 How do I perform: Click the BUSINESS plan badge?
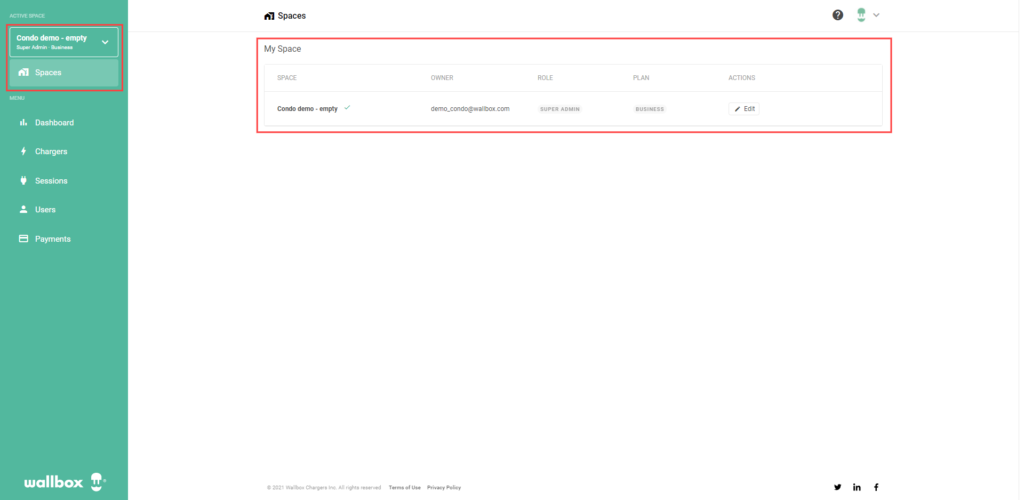[650, 109]
